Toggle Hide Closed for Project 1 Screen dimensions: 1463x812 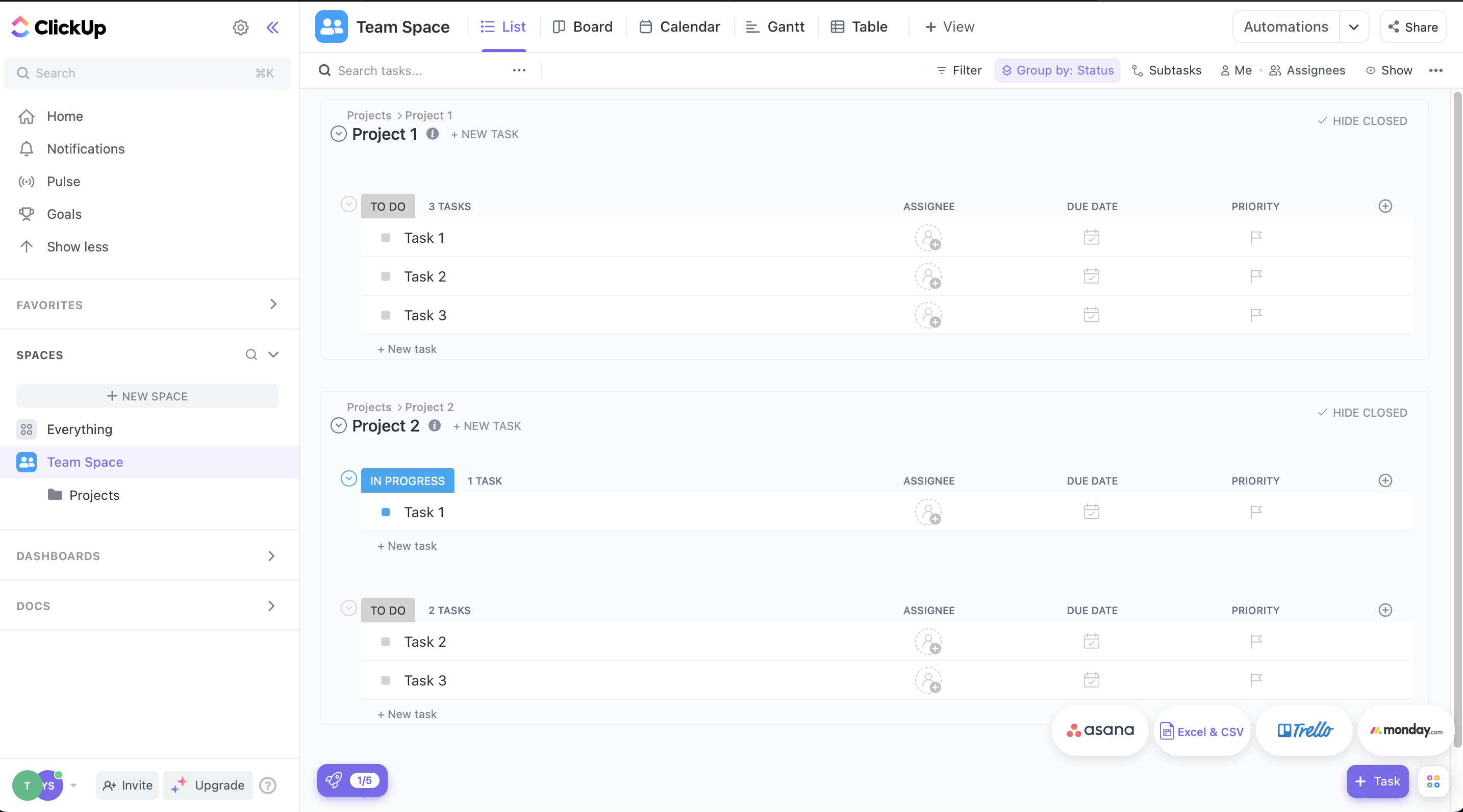click(1362, 121)
